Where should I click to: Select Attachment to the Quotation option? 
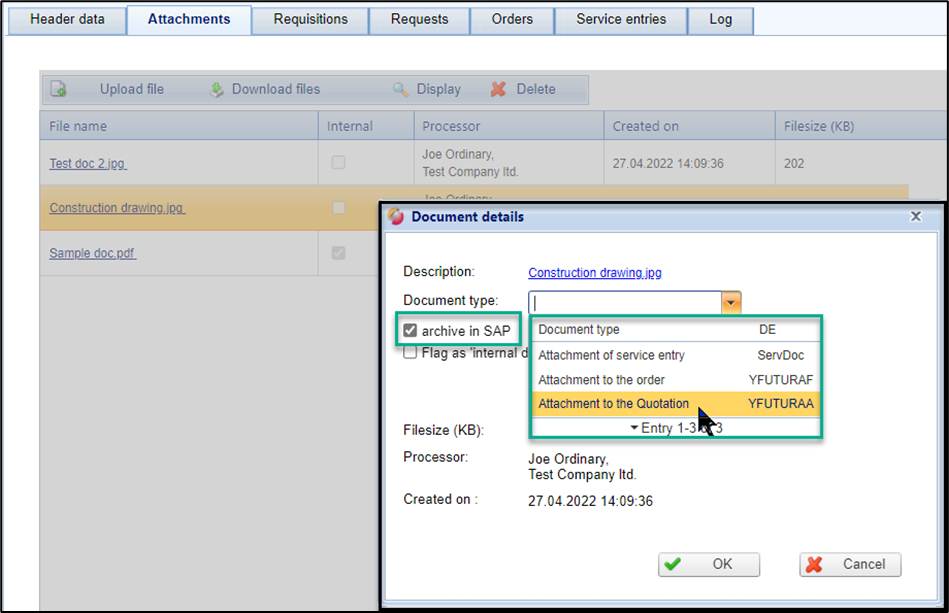[x=613, y=404]
